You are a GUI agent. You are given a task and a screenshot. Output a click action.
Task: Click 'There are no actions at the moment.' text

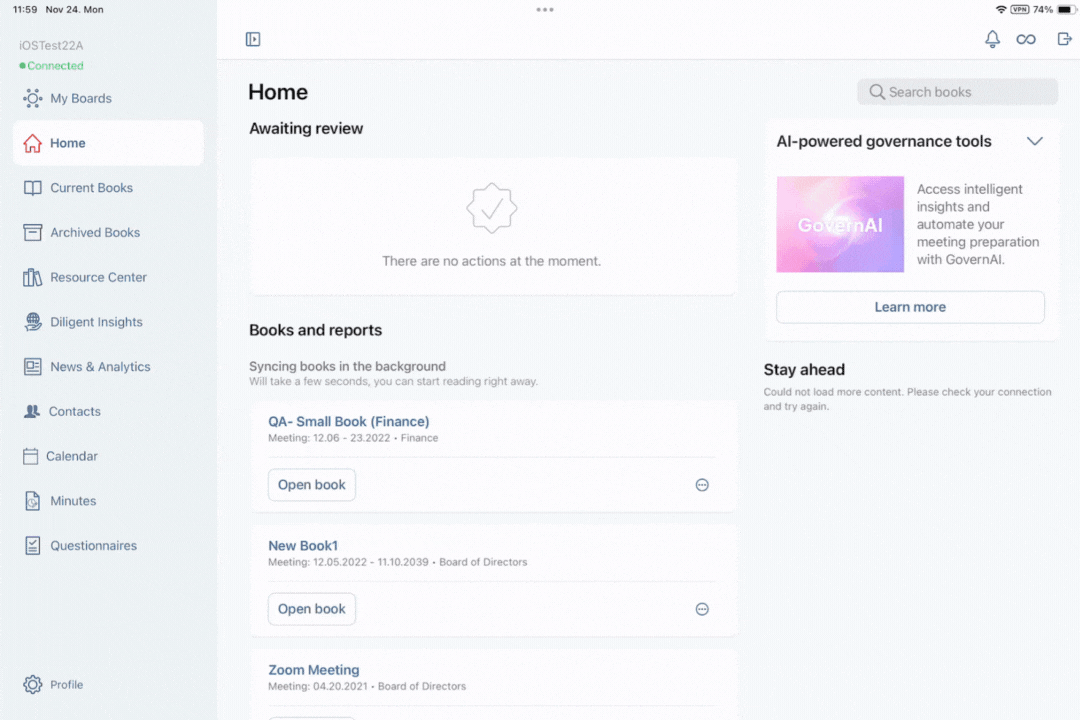tap(491, 261)
